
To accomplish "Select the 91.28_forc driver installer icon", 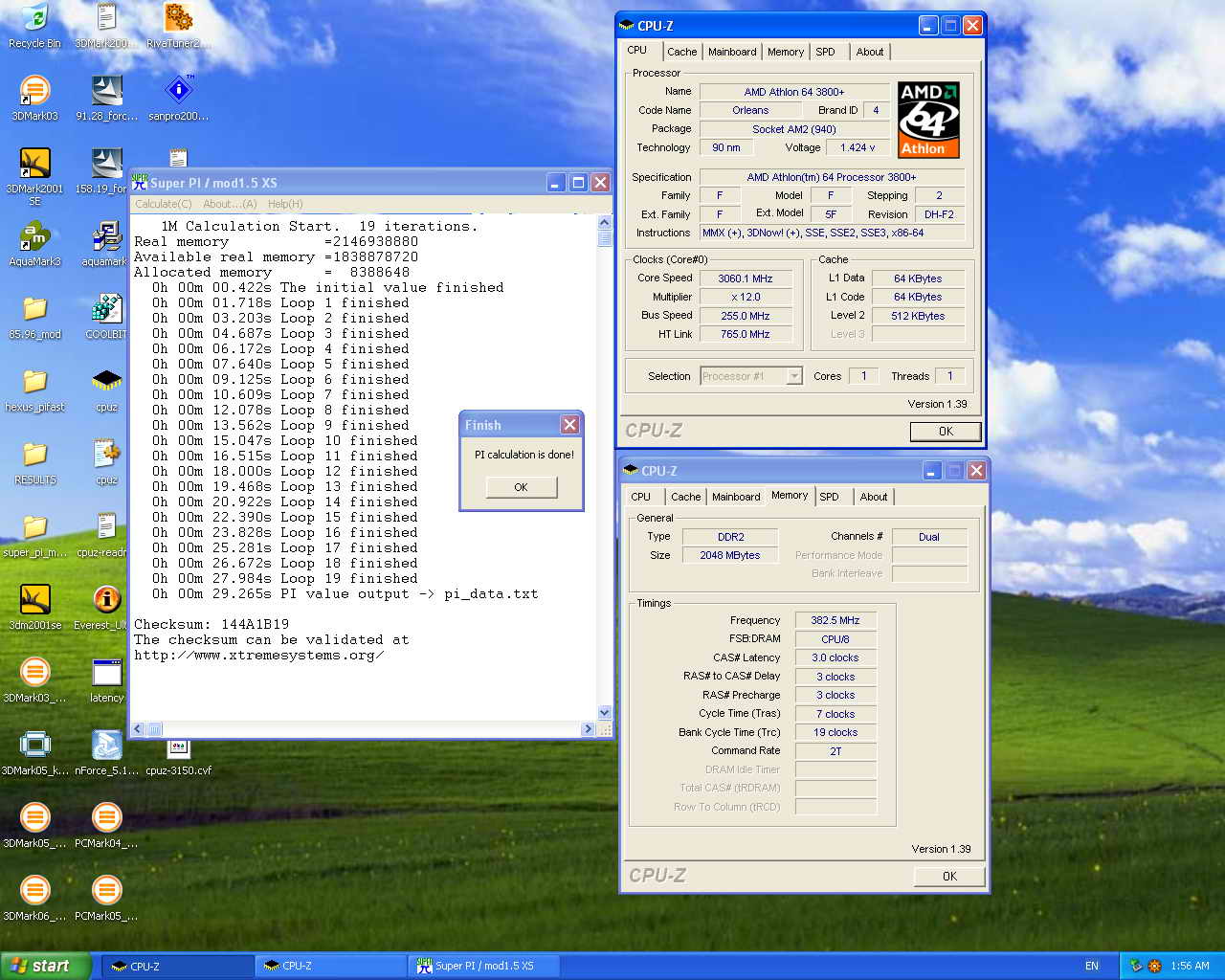I will click(x=106, y=98).
